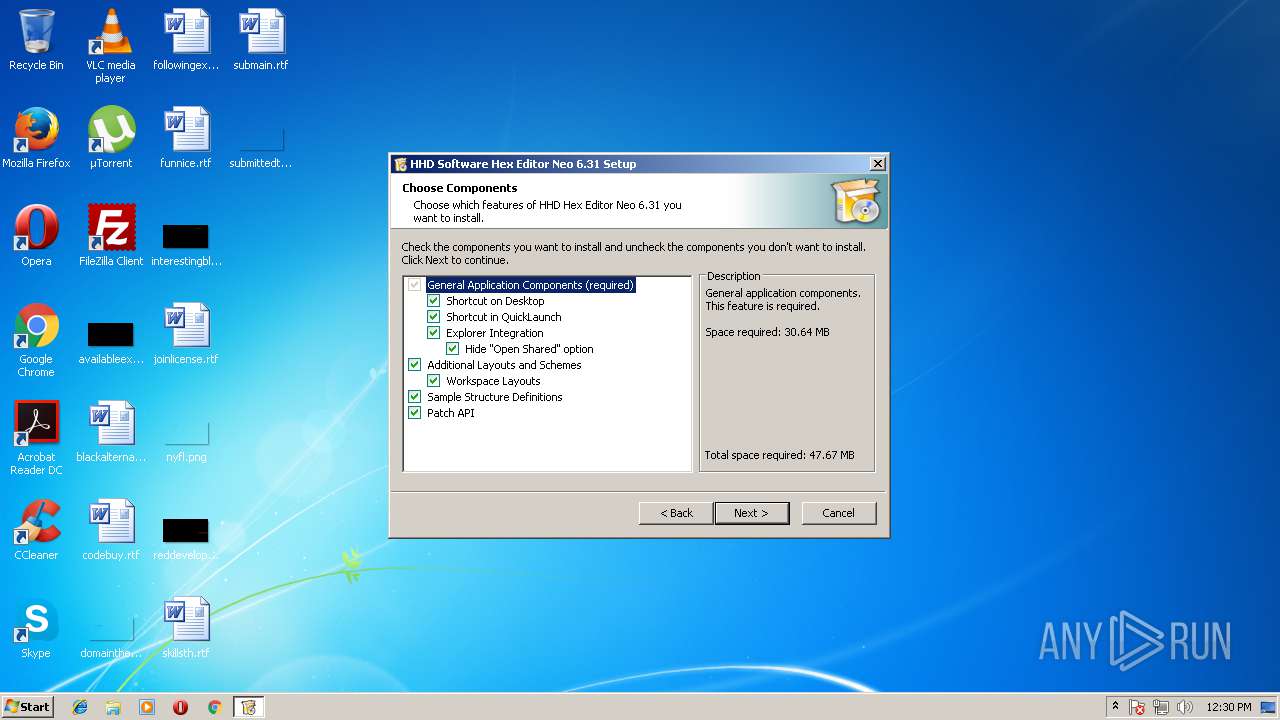Open submain.rtf document icon
The image size is (1280, 720).
(x=260, y=40)
